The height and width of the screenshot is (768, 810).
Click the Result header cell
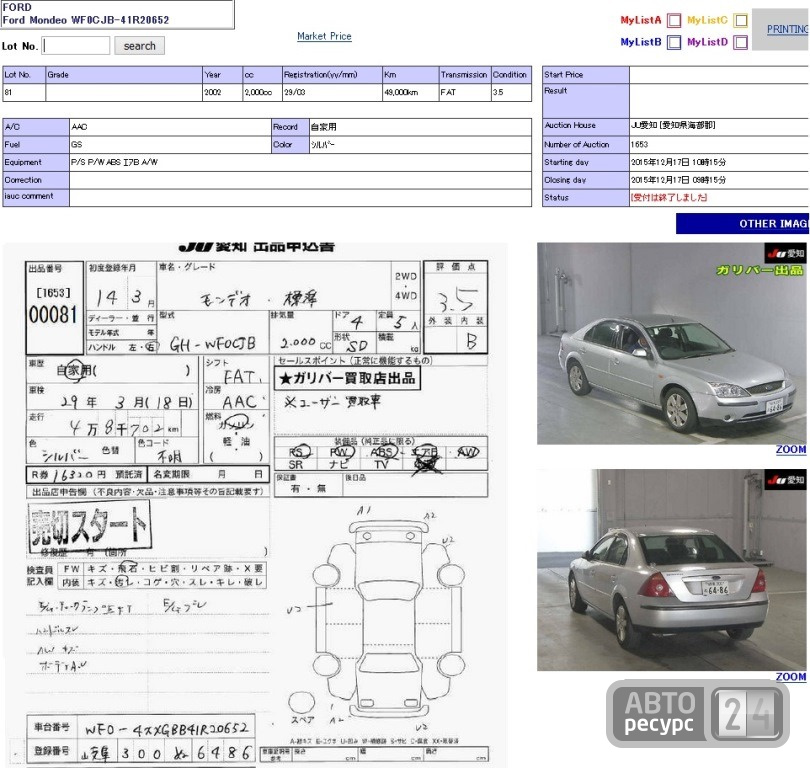tap(586, 100)
